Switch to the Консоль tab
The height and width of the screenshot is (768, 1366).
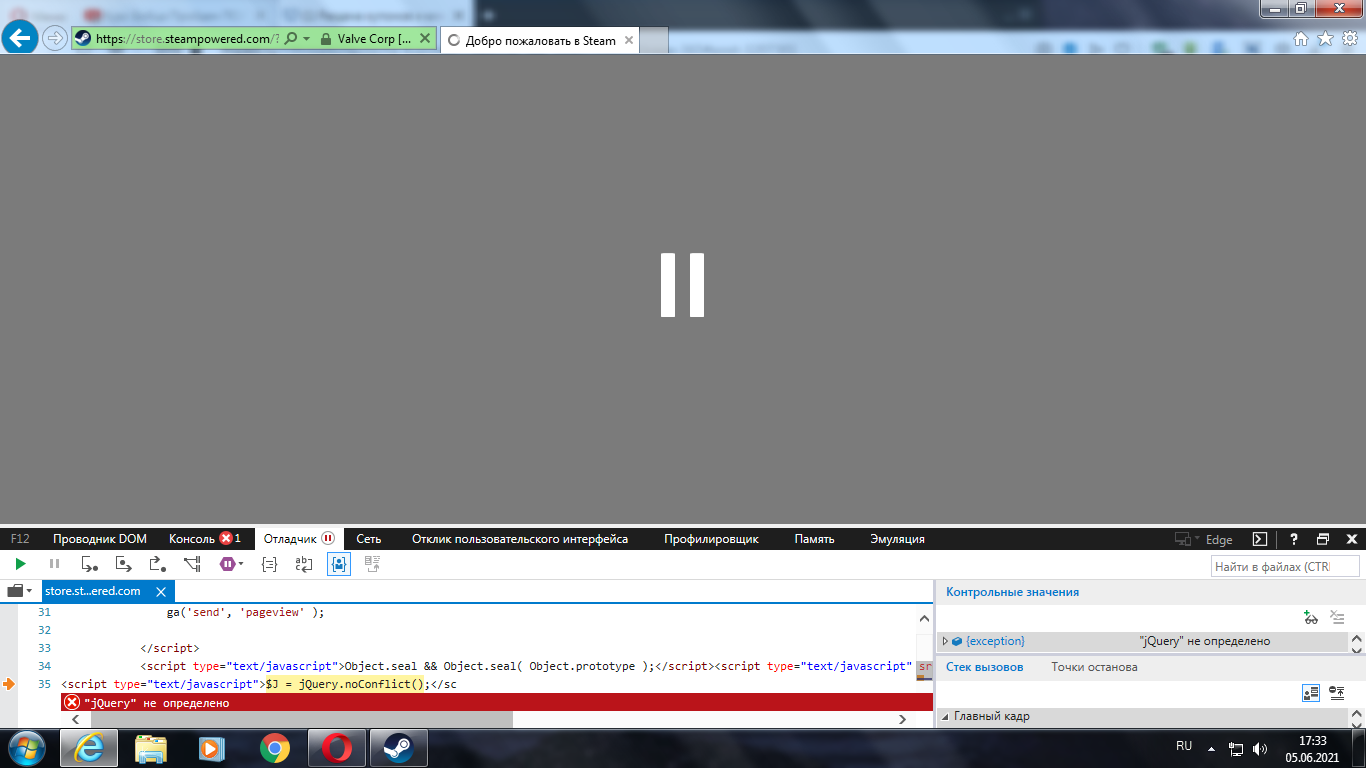(x=204, y=539)
